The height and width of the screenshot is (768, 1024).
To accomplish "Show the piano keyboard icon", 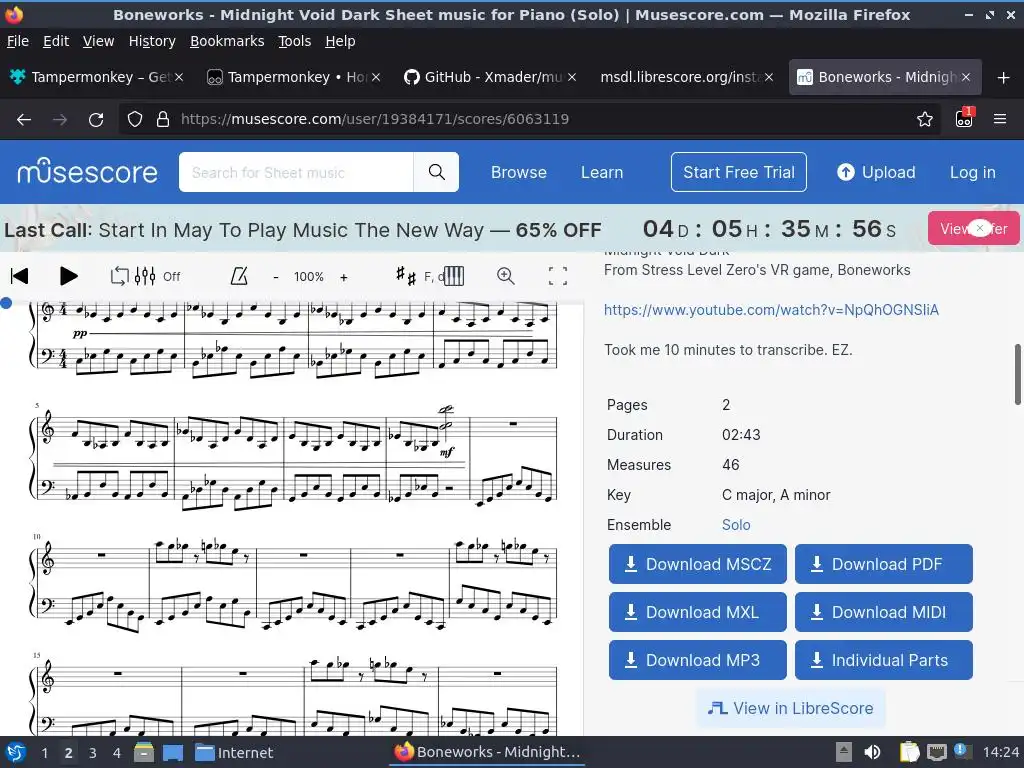I will pos(454,276).
